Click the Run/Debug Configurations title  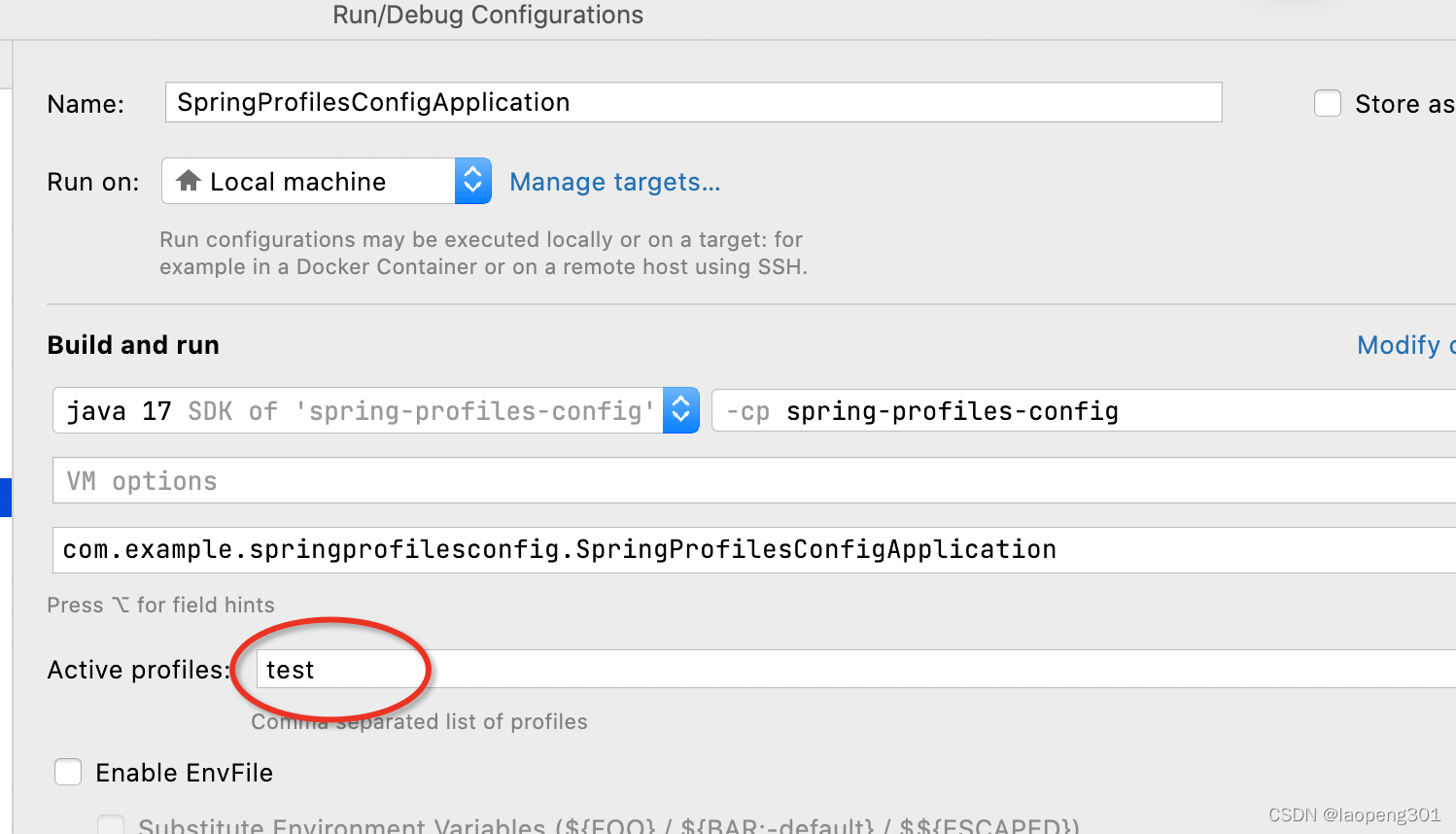[x=487, y=16]
